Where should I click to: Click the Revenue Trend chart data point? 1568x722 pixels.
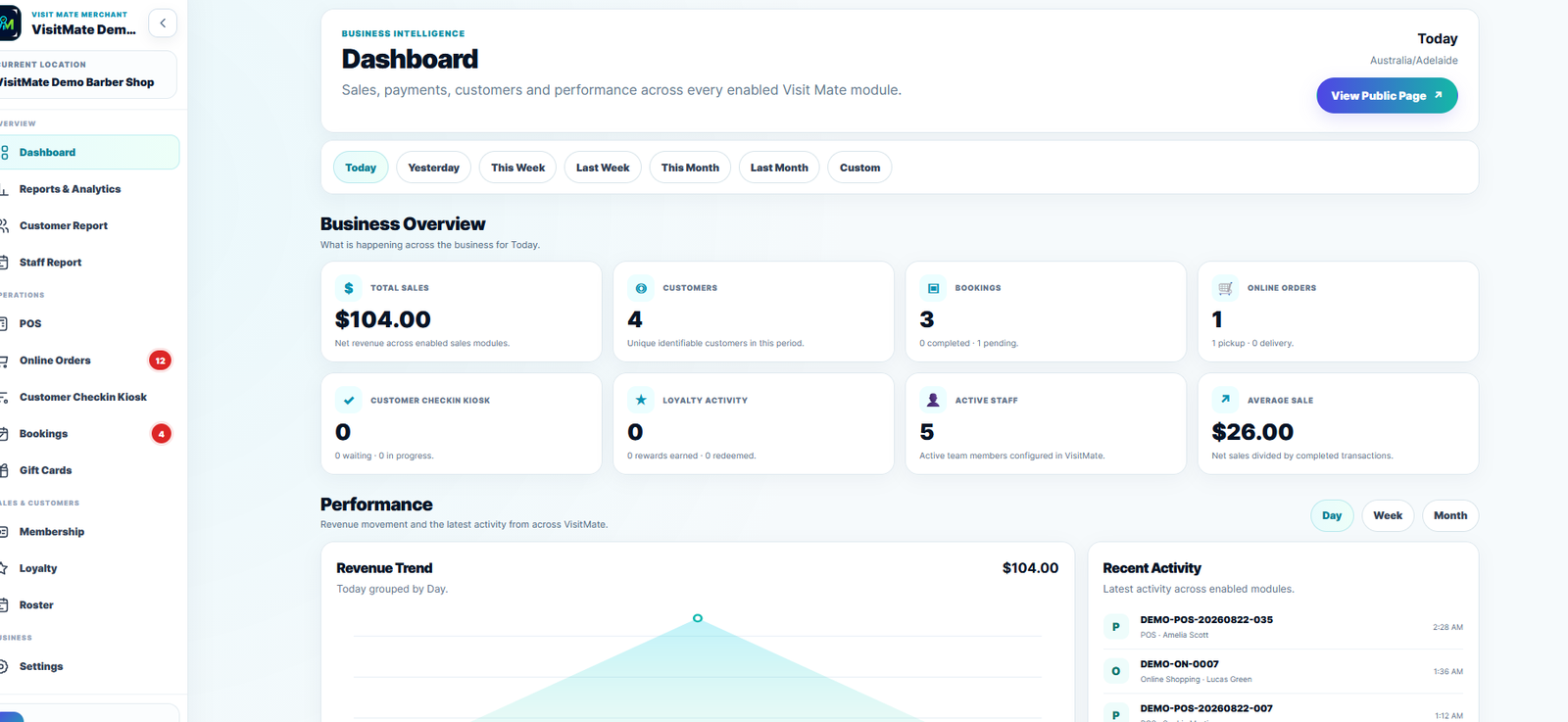click(x=698, y=618)
